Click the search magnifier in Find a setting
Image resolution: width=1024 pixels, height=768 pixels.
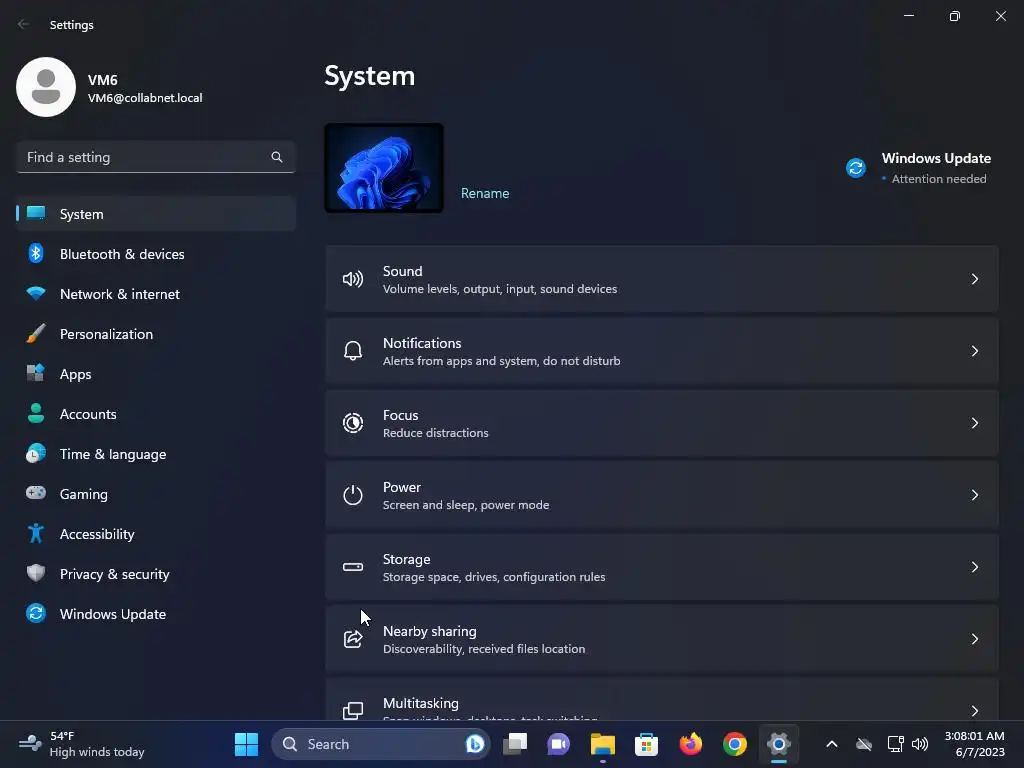277,157
